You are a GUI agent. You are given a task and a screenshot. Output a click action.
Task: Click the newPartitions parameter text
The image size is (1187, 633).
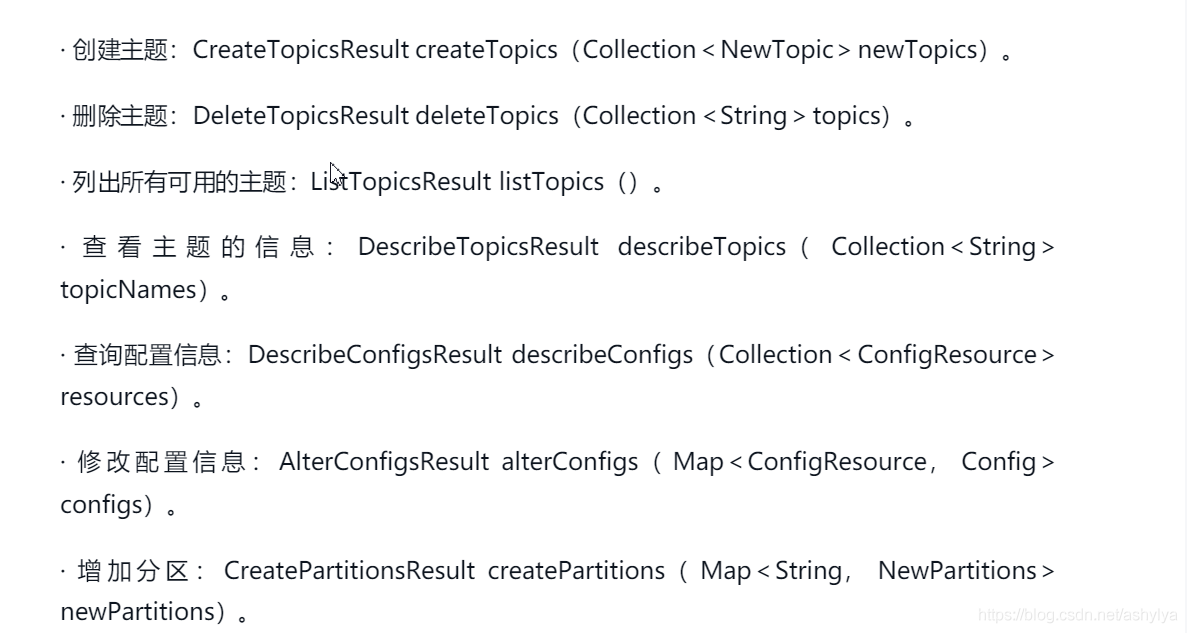pyautogui.click(x=138, y=612)
